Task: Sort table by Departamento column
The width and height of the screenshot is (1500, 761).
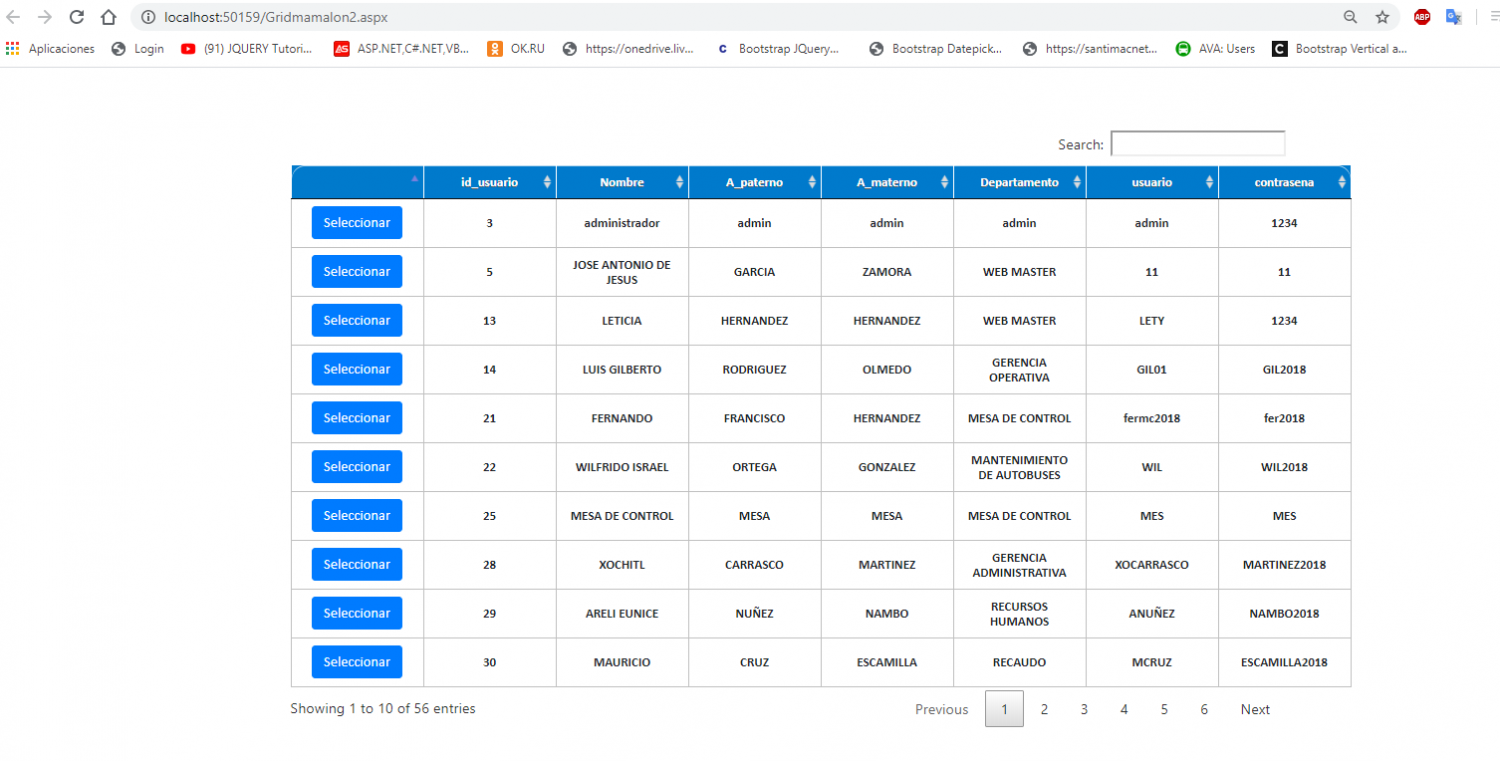Action: click(x=1020, y=182)
